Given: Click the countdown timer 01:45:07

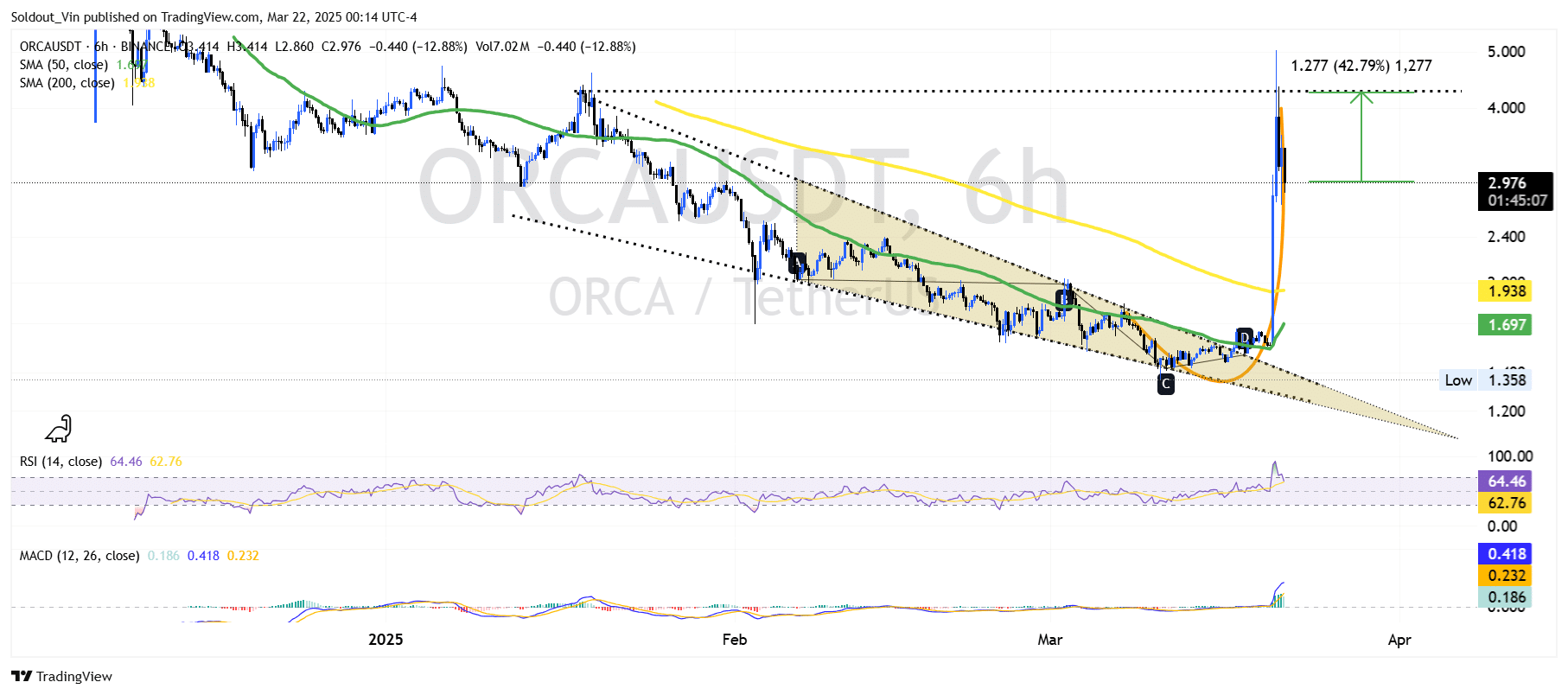Looking at the screenshot, I should pyautogui.click(x=1517, y=201).
